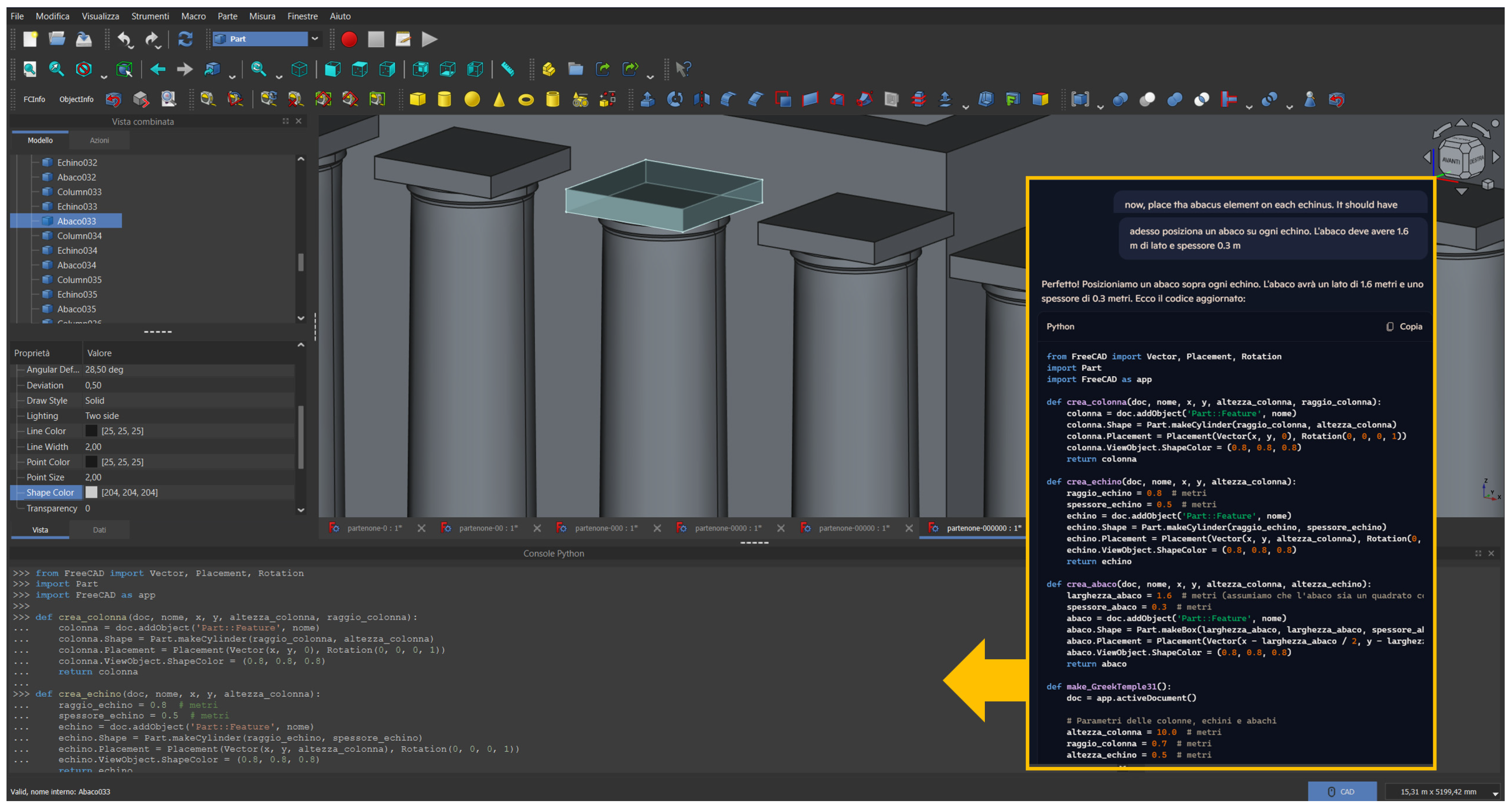Screen dimensions: 1512x808
Task: Open the Macro menu
Action: (193, 16)
